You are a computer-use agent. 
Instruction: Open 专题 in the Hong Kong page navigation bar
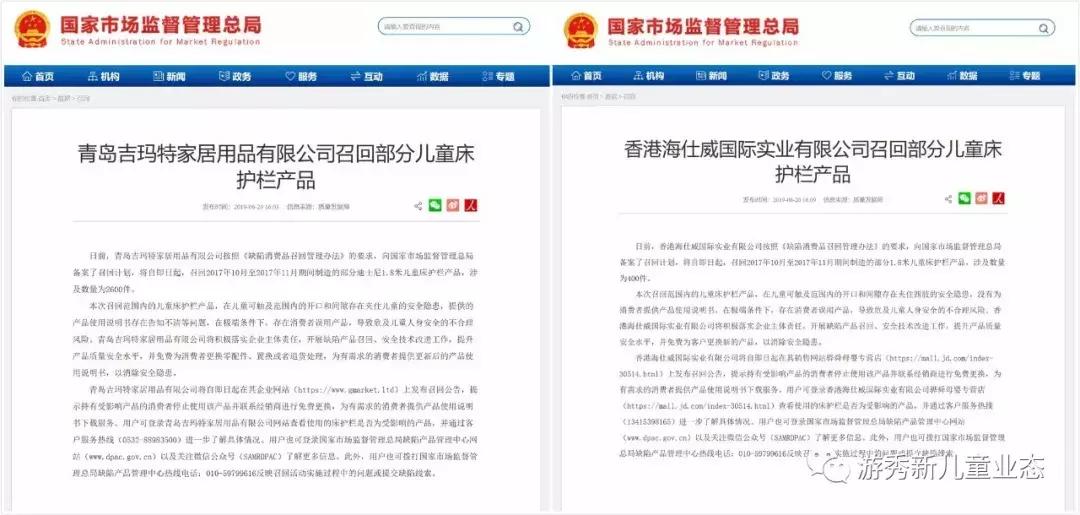point(1025,76)
